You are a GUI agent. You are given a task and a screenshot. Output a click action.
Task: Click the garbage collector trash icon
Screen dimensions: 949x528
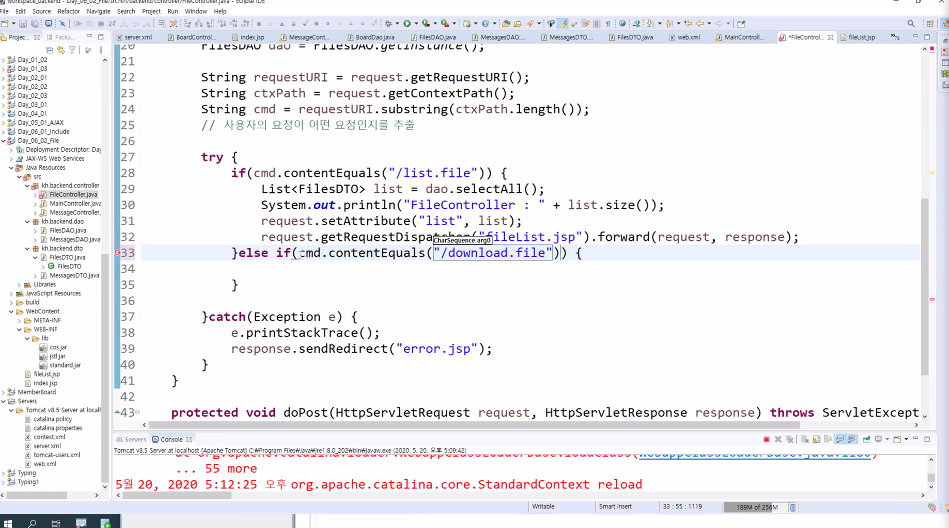point(793,507)
